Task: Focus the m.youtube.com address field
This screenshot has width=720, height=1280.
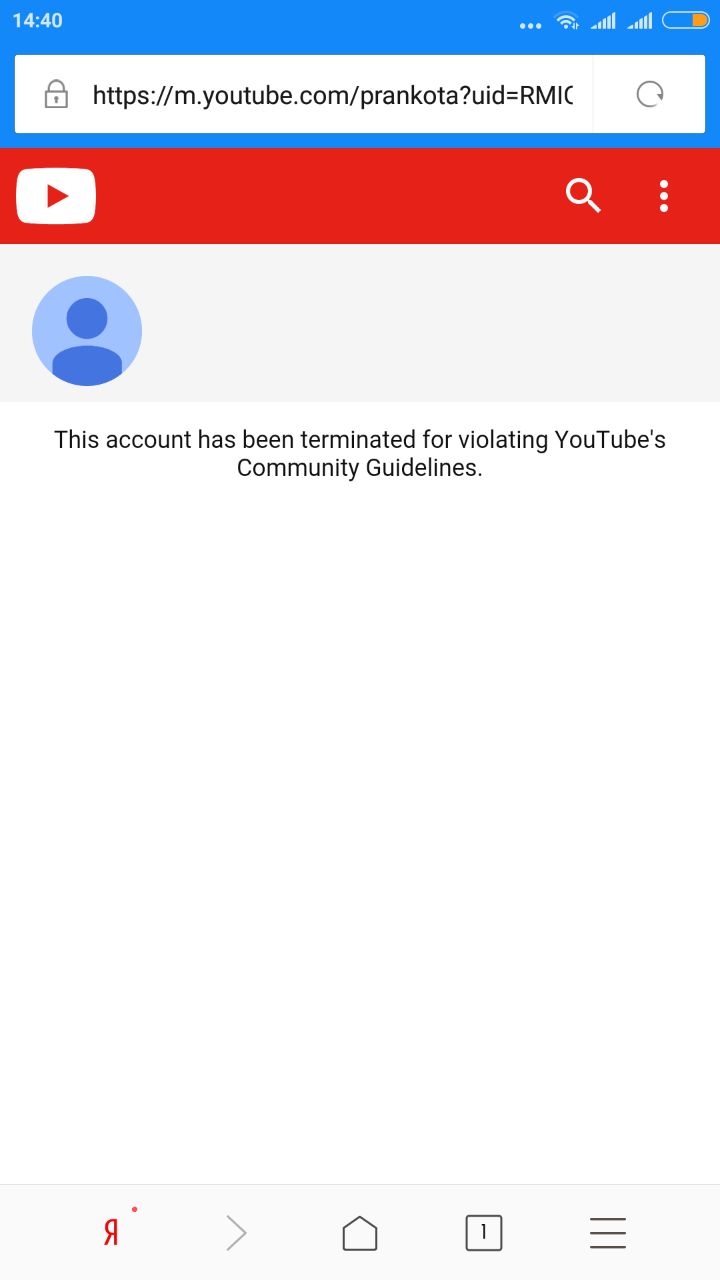Action: click(x=332, y=95)
